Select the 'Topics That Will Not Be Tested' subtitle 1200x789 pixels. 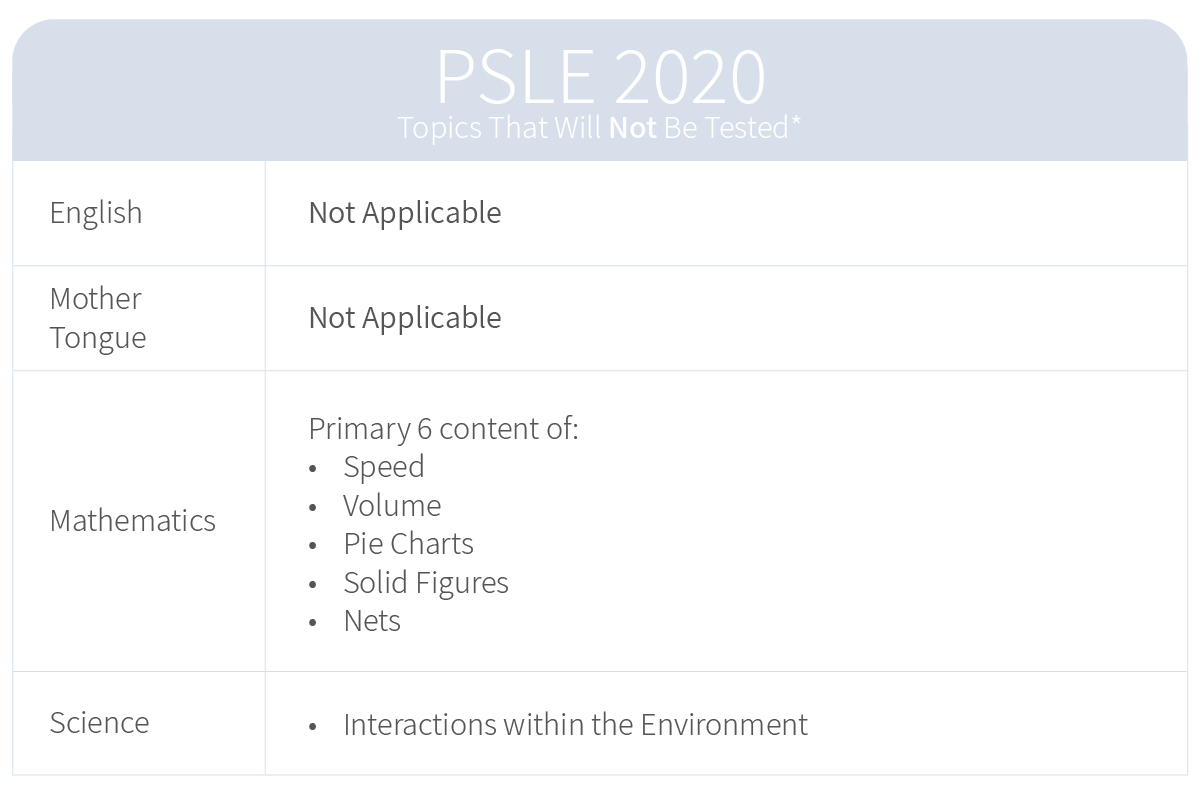tap(599, 128)
